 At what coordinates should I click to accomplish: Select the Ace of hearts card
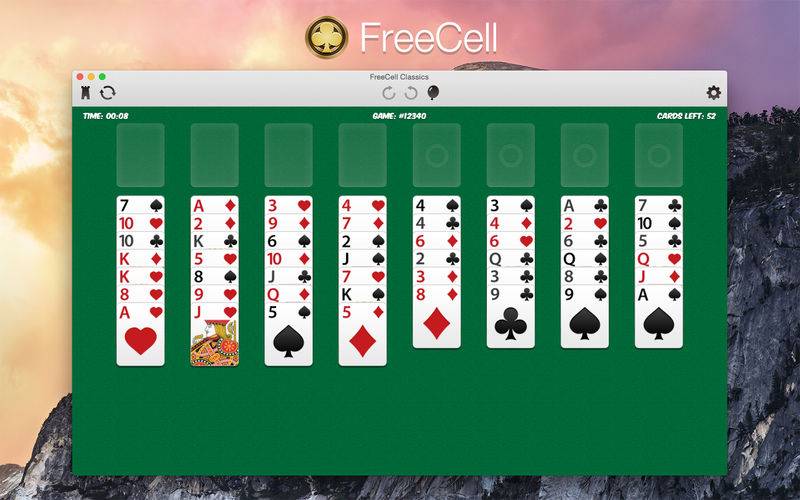140,335
